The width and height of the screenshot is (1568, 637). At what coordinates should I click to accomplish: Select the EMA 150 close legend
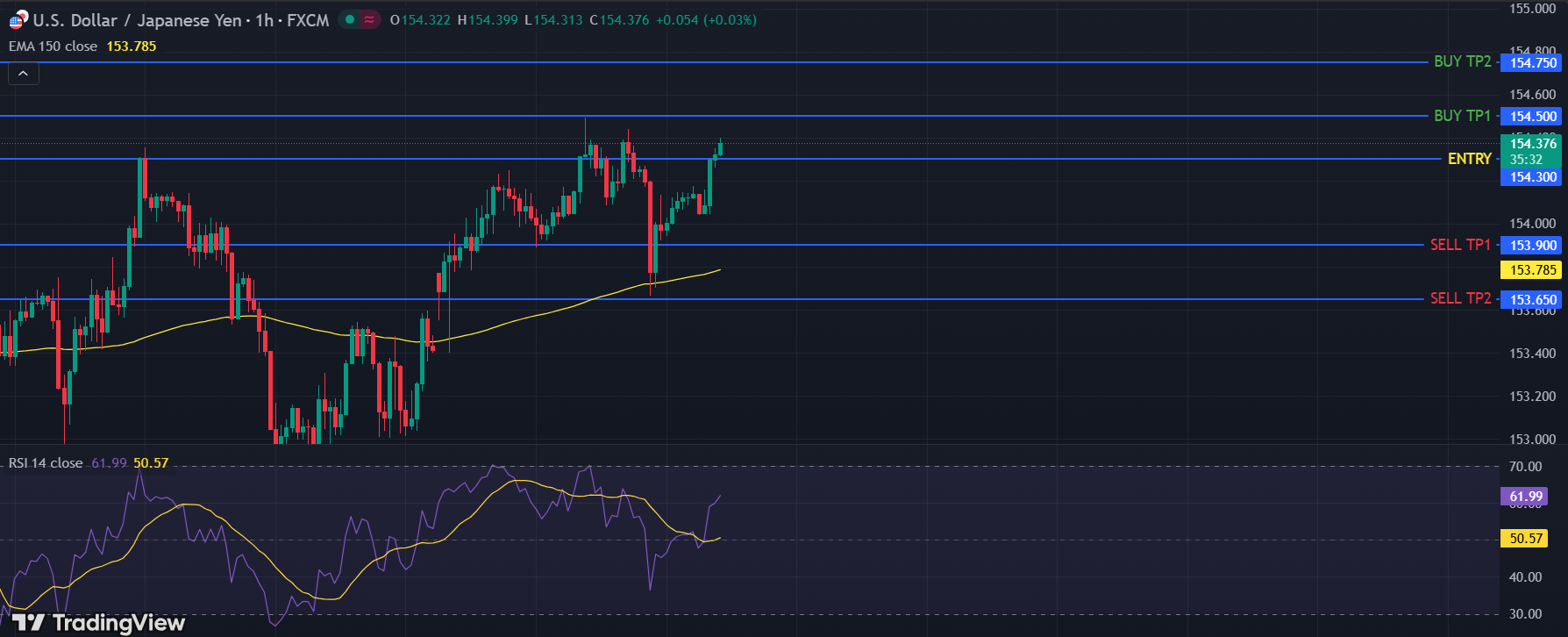point(53,47)
